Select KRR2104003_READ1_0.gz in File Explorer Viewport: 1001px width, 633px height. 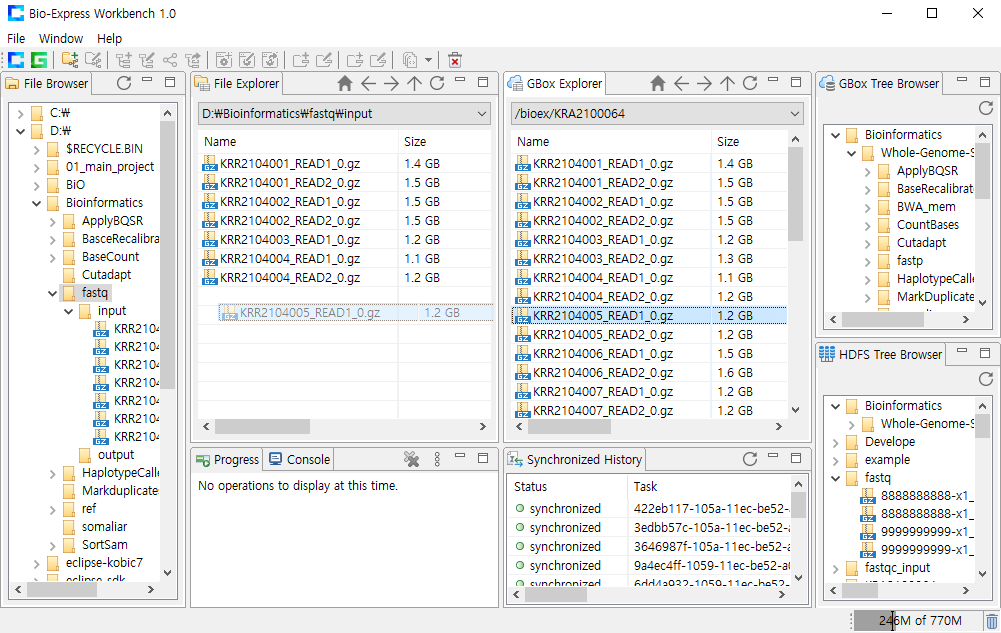(290, 239)
